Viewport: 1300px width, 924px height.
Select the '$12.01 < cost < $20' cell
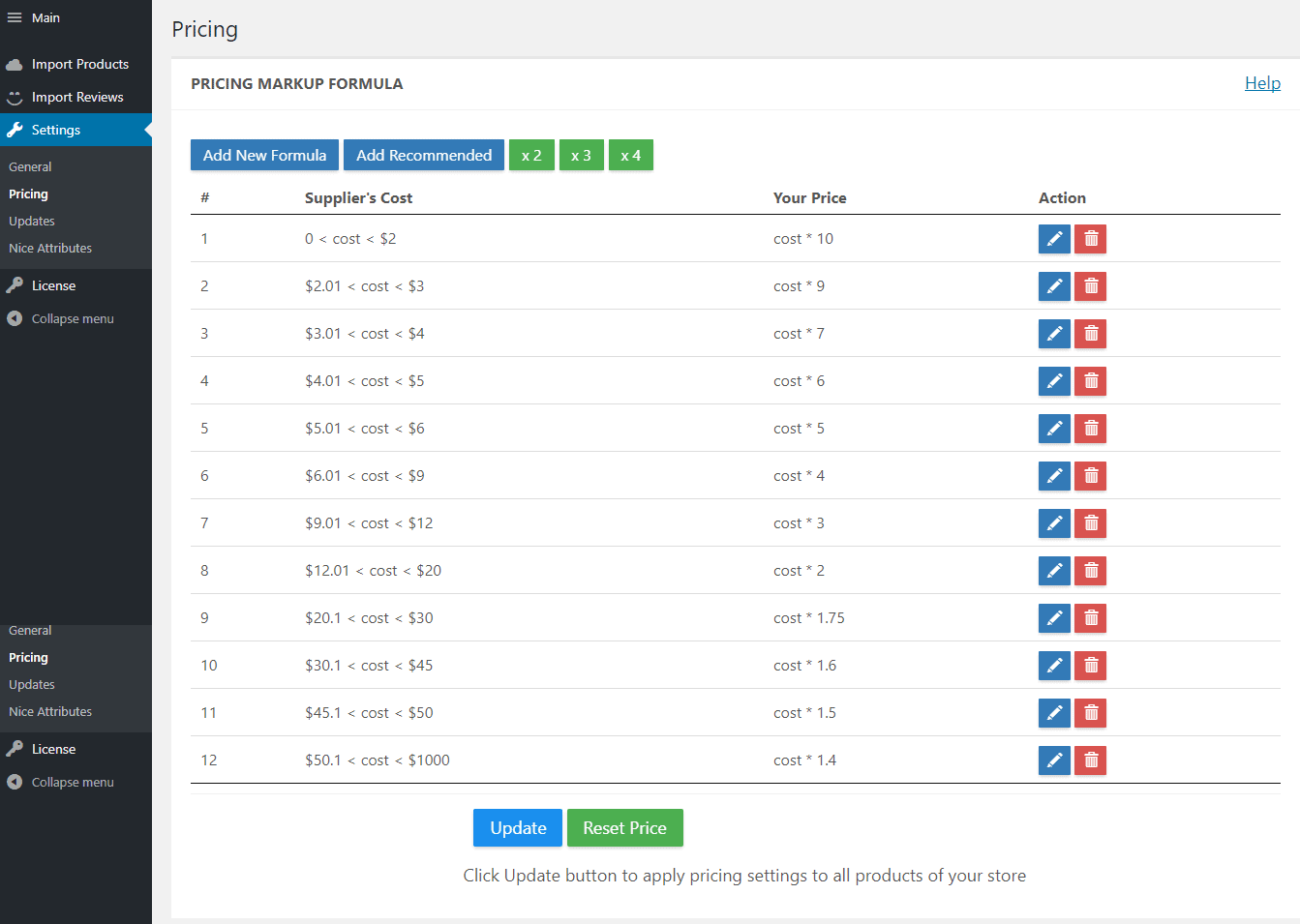pos(374,571)
